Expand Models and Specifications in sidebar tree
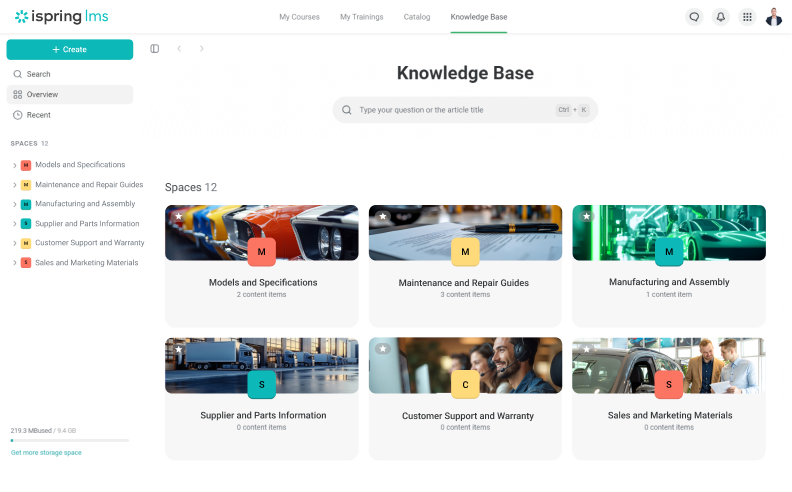792x492 pixels. point(15,165)
